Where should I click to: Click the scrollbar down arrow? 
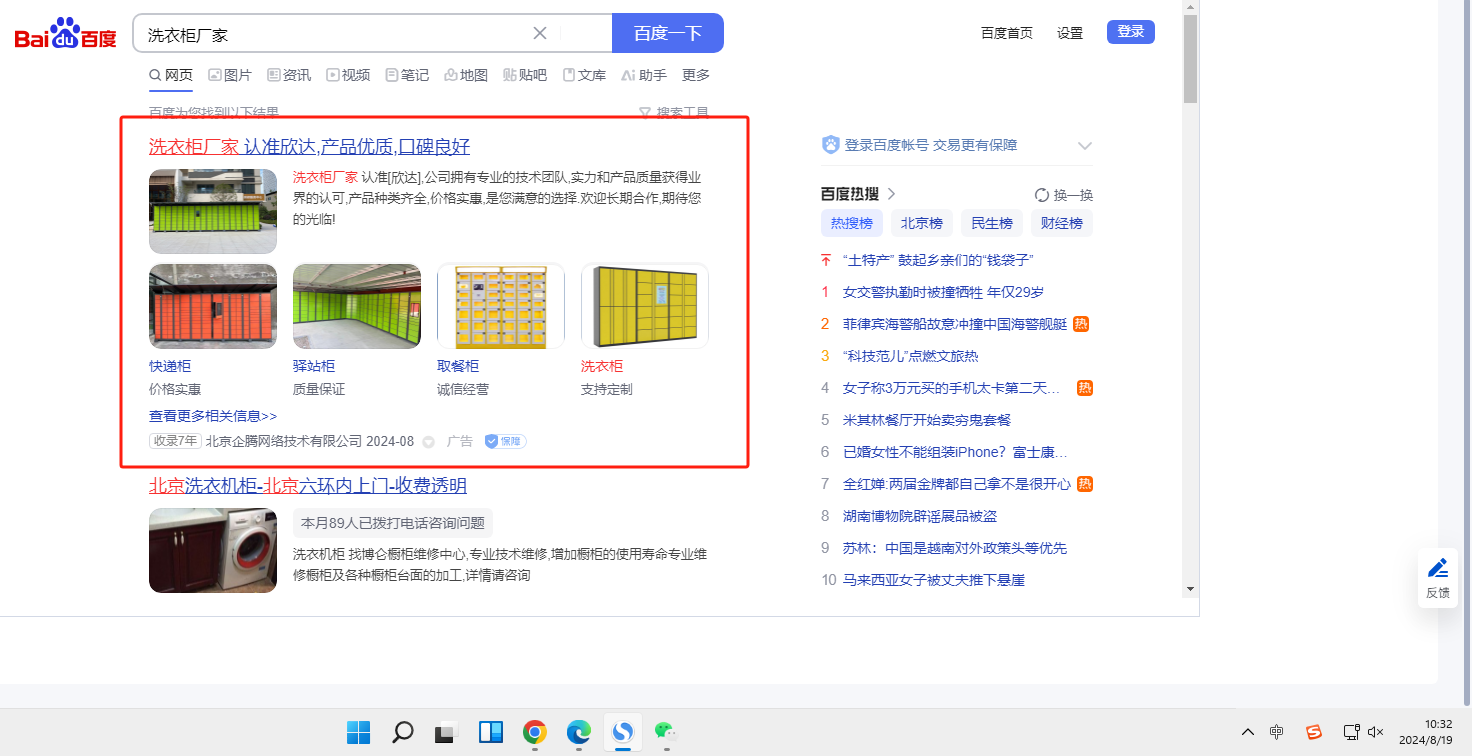pos(1190,588)
